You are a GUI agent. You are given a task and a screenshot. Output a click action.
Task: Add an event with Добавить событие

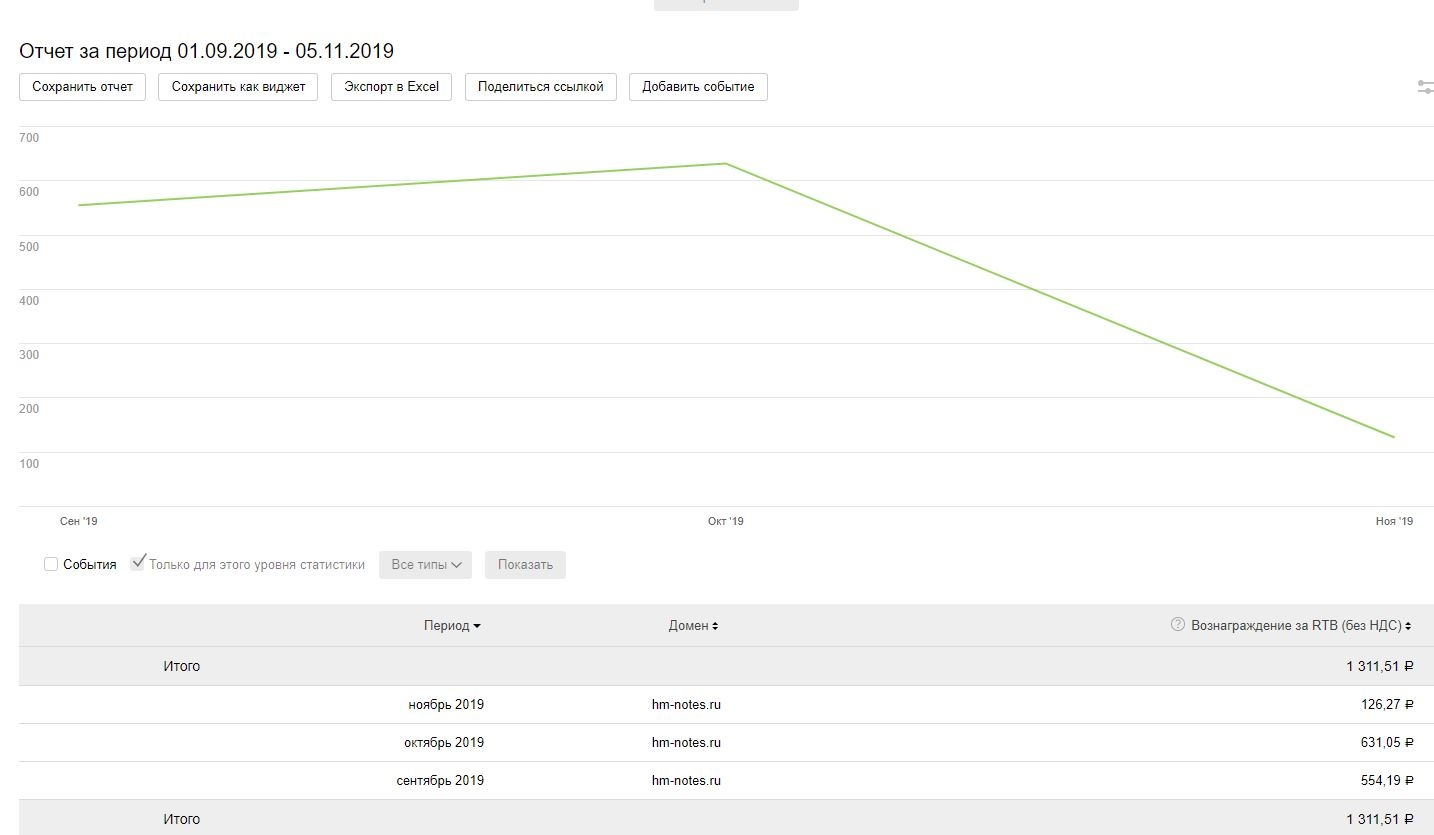(698, 87)
